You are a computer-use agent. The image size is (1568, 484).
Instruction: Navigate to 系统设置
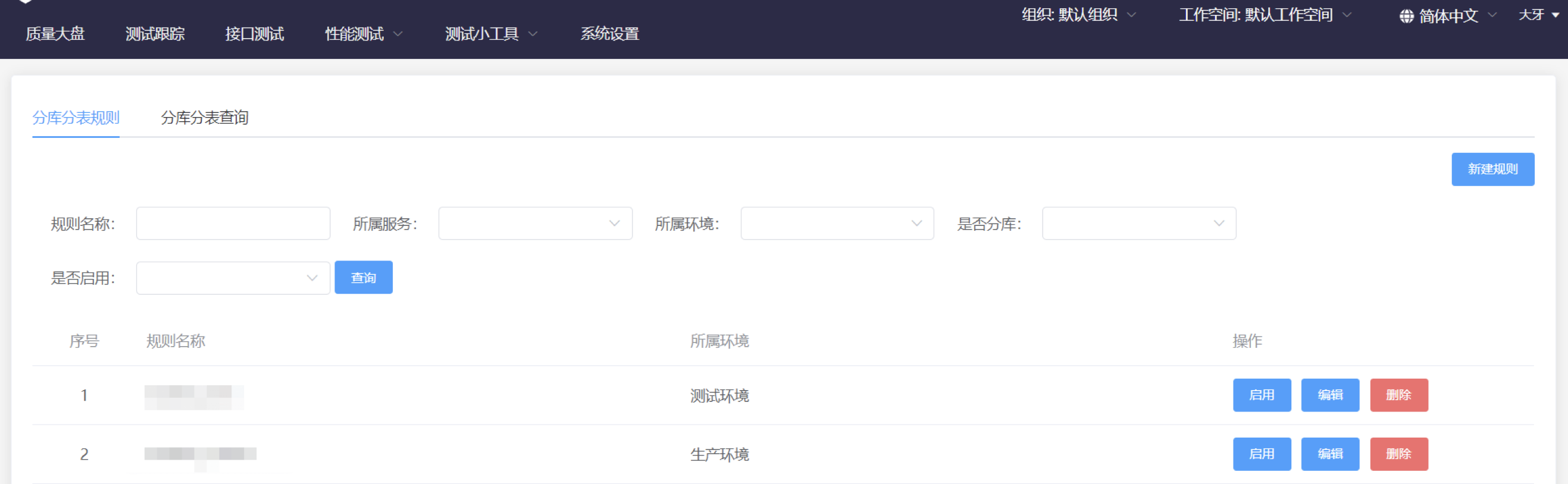[x=609, y=34]
